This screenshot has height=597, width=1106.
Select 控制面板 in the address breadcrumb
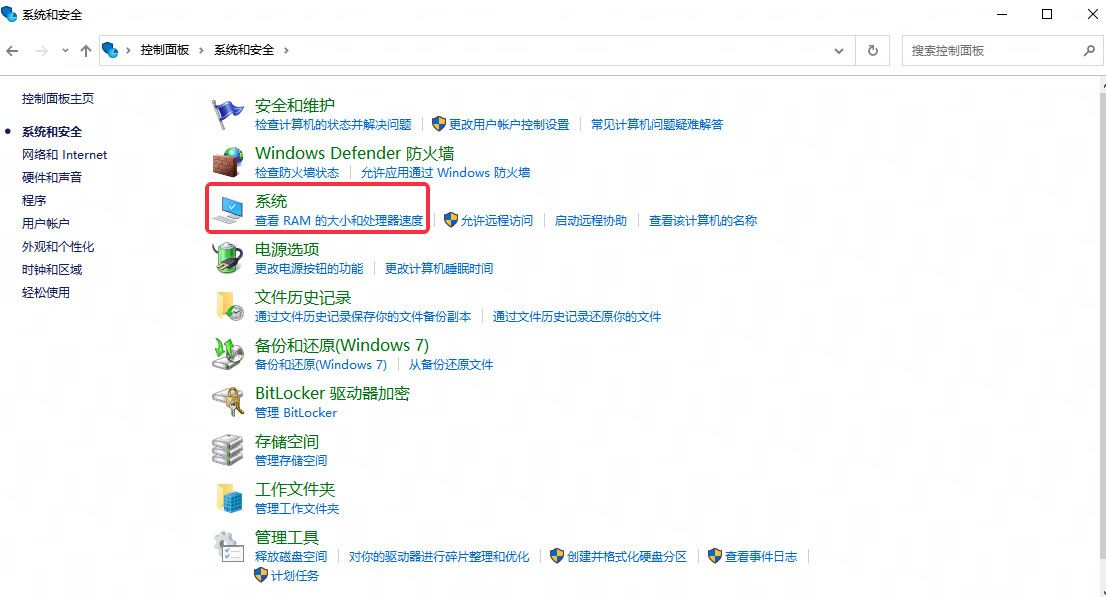click(164, 50)
